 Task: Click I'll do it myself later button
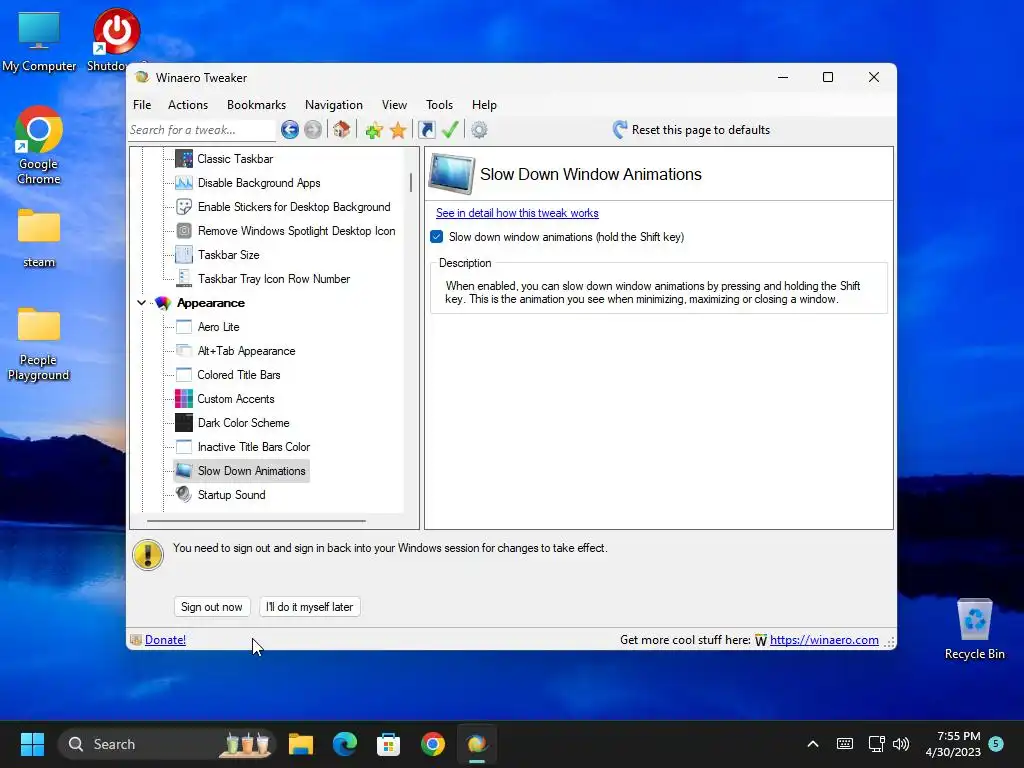click(x=310, y=607)
